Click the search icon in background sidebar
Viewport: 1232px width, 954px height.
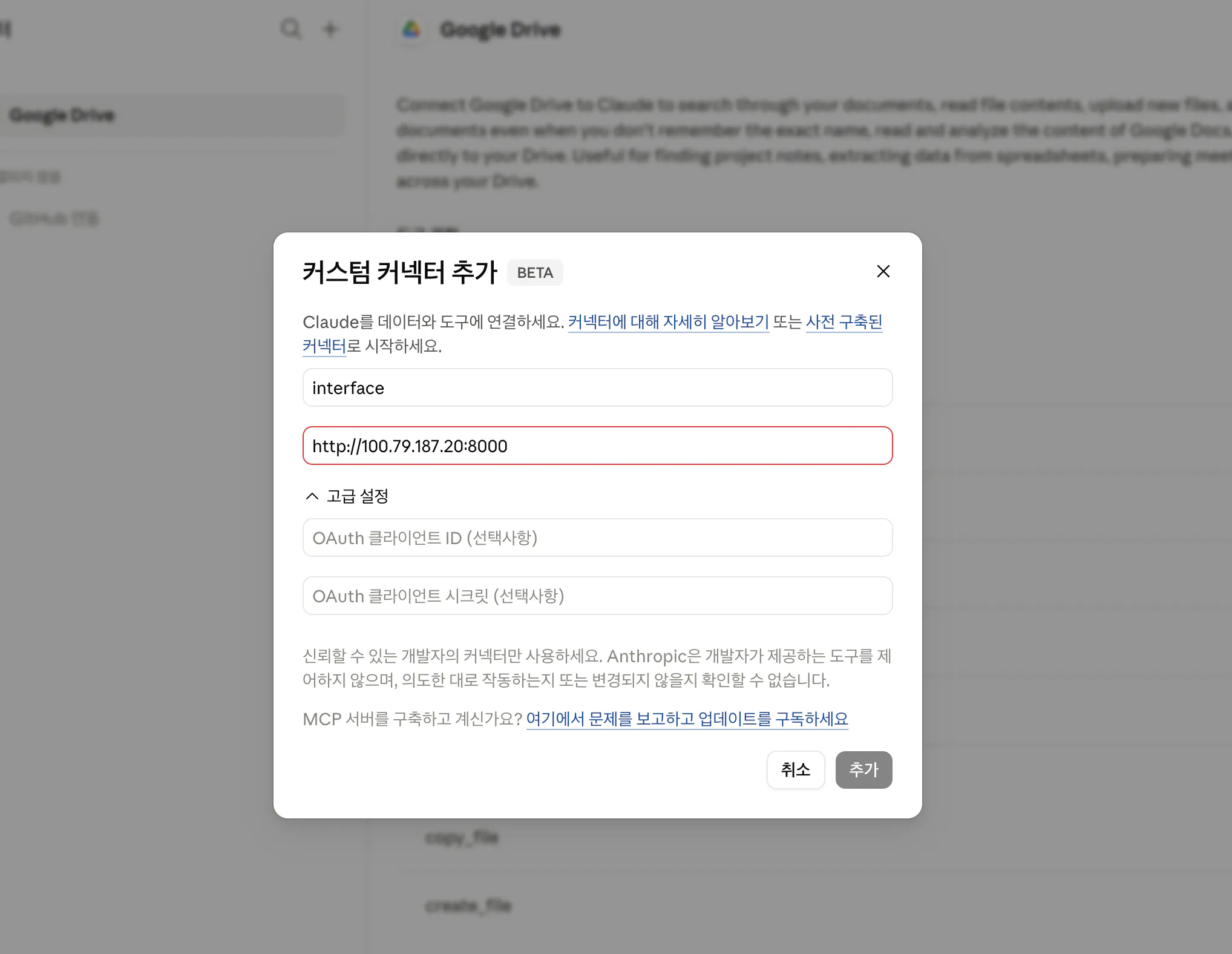pos(290,28)
